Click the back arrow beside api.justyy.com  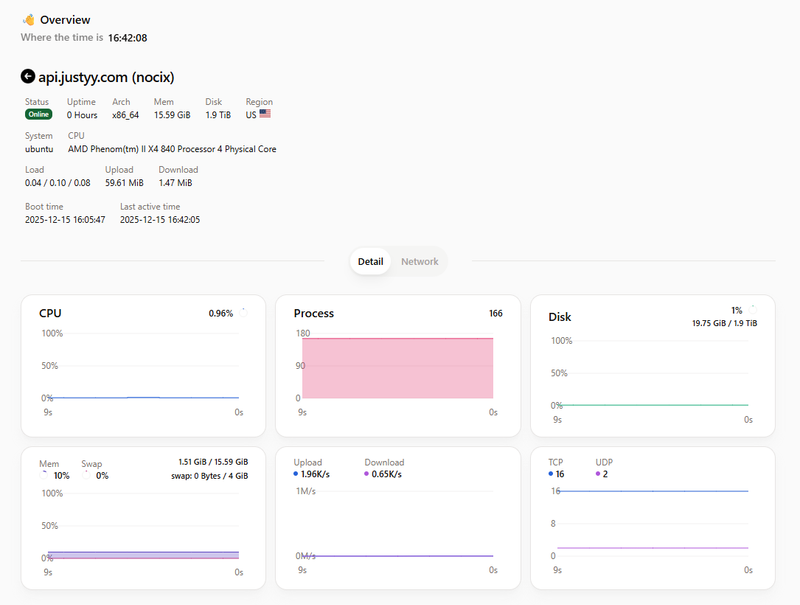point(28,76)
